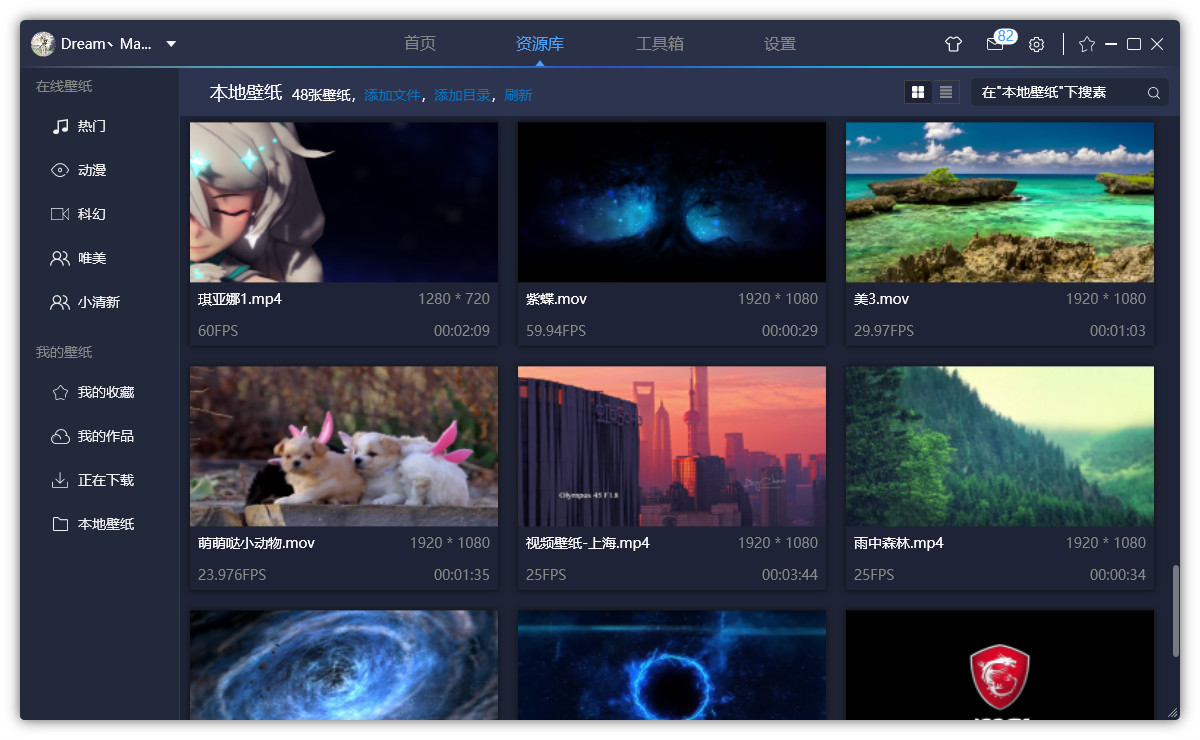Select the MSI dragon logo thumbnail
Image resolution: width=1200 pixels, height=740 pixels.
[1000, 665]
